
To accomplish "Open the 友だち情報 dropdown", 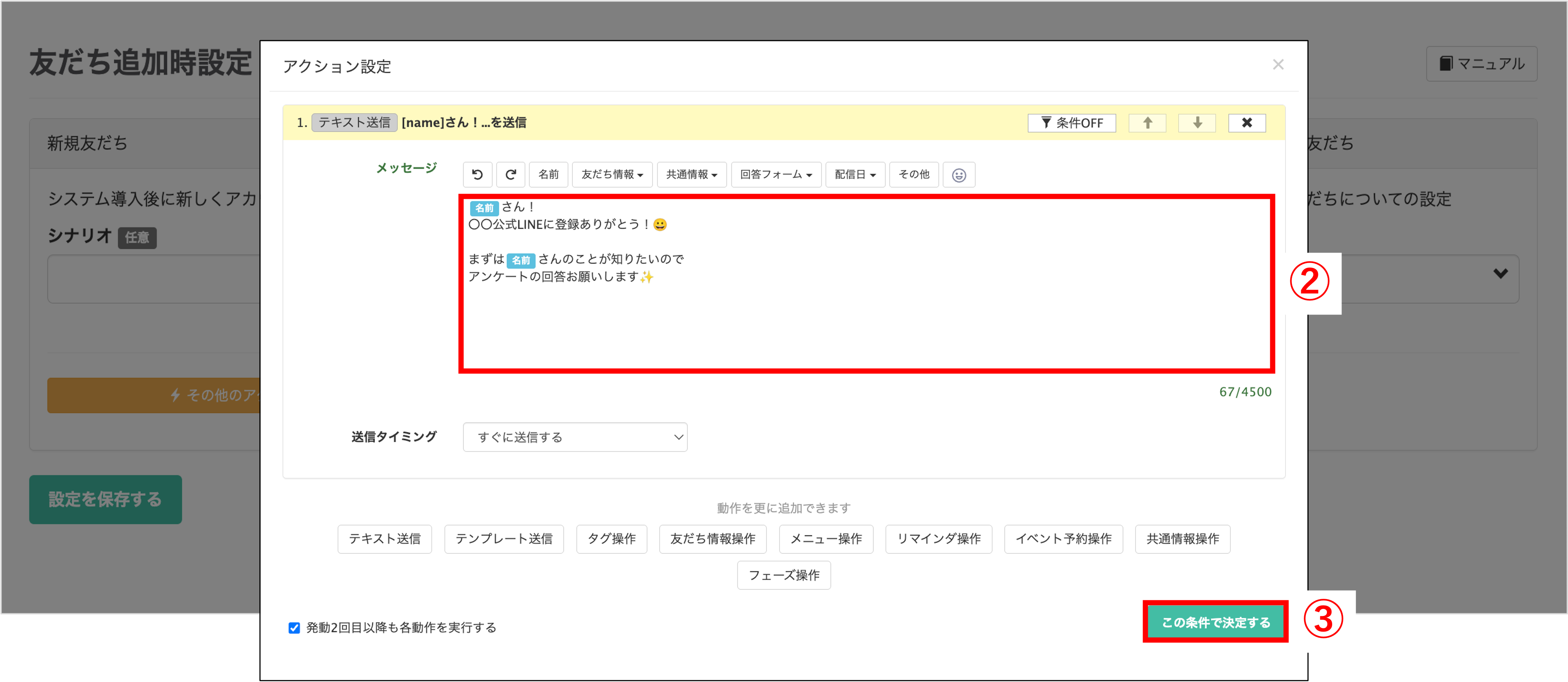I will [x=612, y=175].
